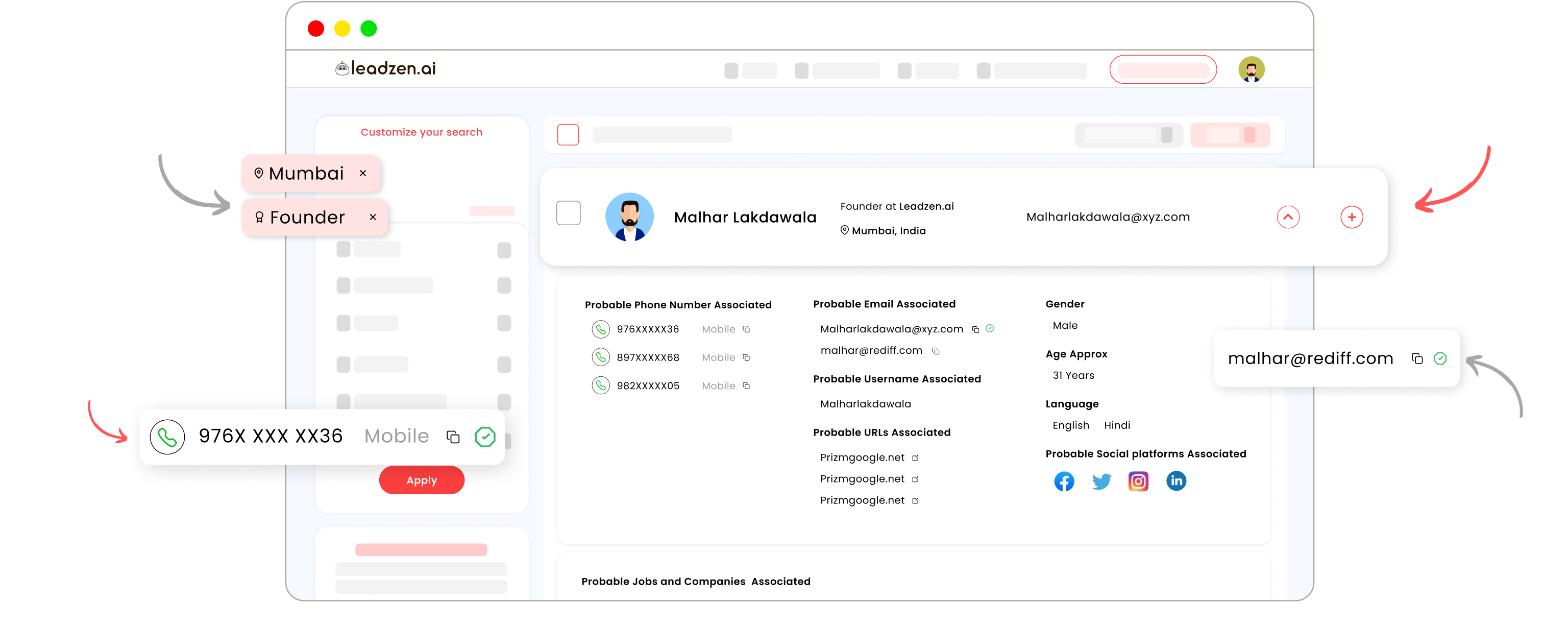Copy the 976XXXXX36 phone number
The width and height of the screenshot is (1568, 627).
pos(747,329)
